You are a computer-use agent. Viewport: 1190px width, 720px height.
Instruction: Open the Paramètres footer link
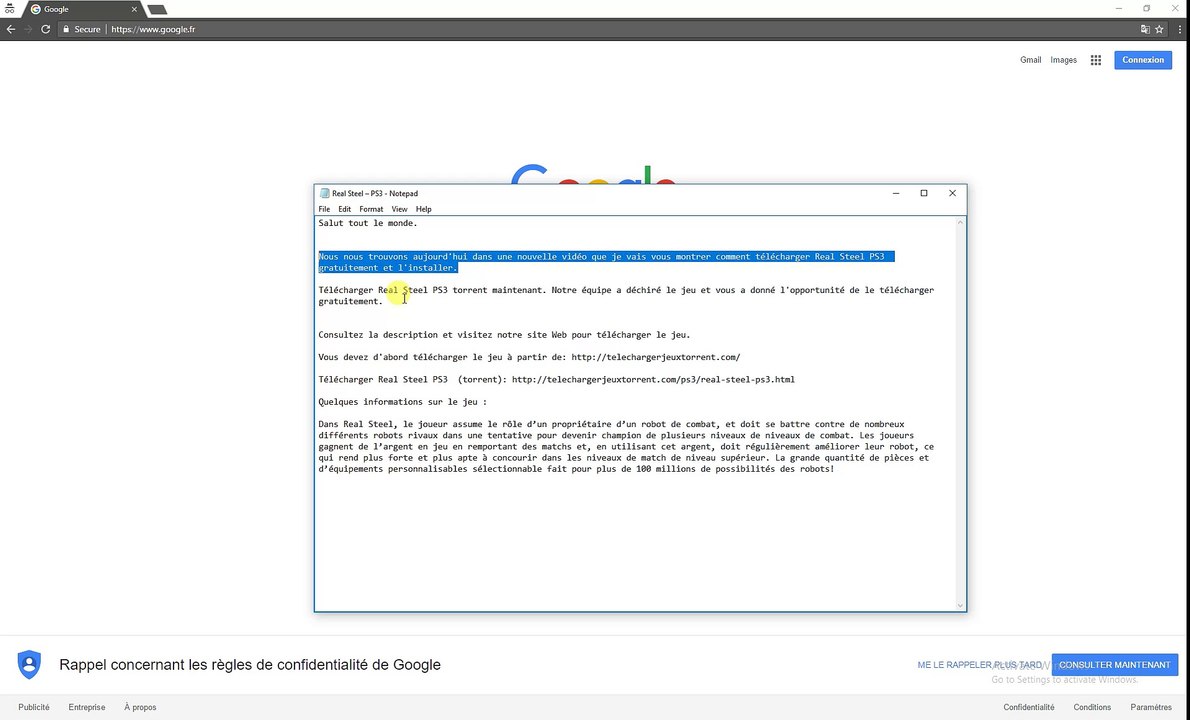[1151, 707]
